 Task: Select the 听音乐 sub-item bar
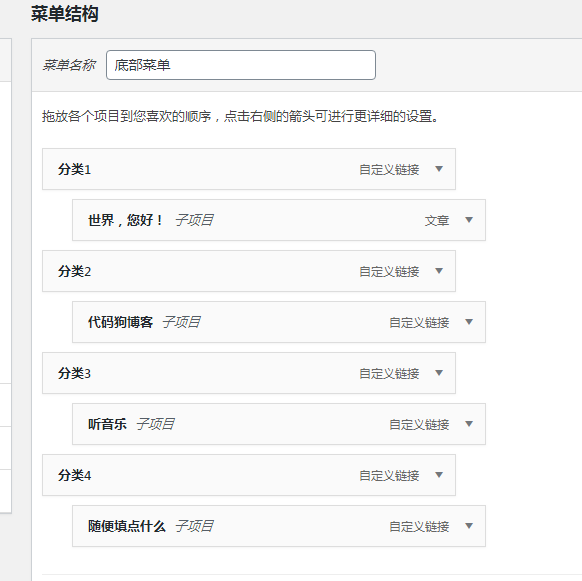[279, 424]
